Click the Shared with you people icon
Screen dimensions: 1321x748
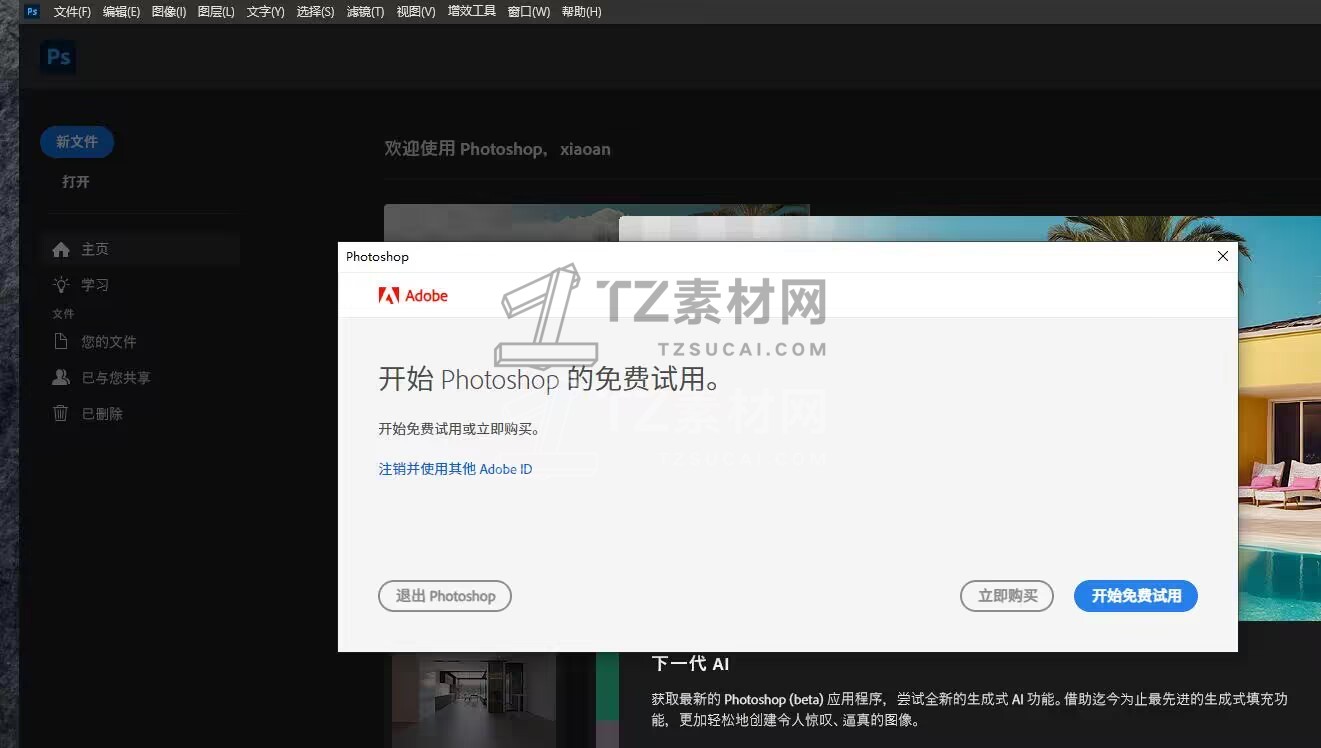tap(61, 378)
